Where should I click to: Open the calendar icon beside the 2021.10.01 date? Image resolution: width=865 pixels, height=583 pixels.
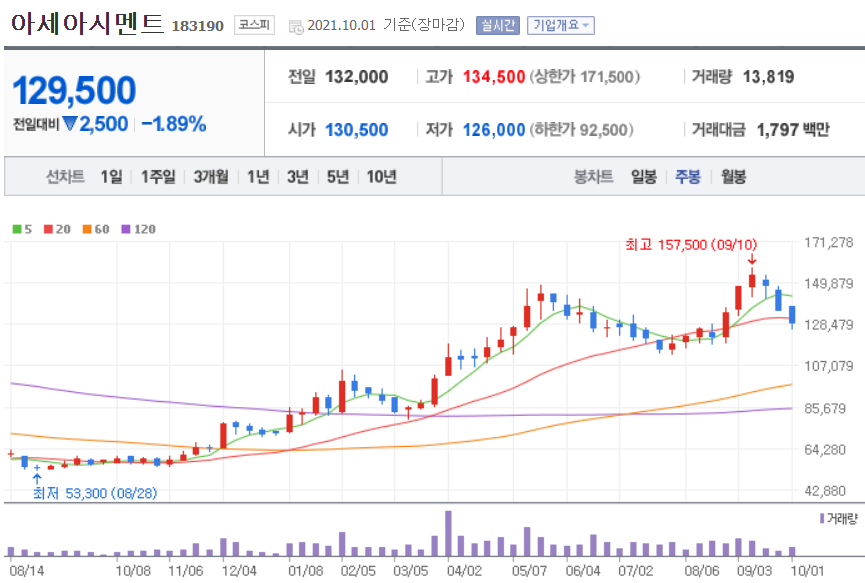294,28
